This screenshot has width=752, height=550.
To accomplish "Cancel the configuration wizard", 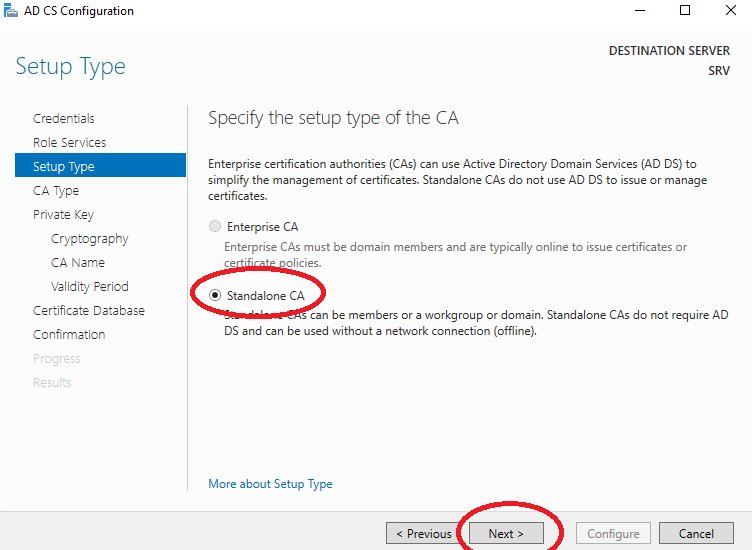I will point(696,533).
